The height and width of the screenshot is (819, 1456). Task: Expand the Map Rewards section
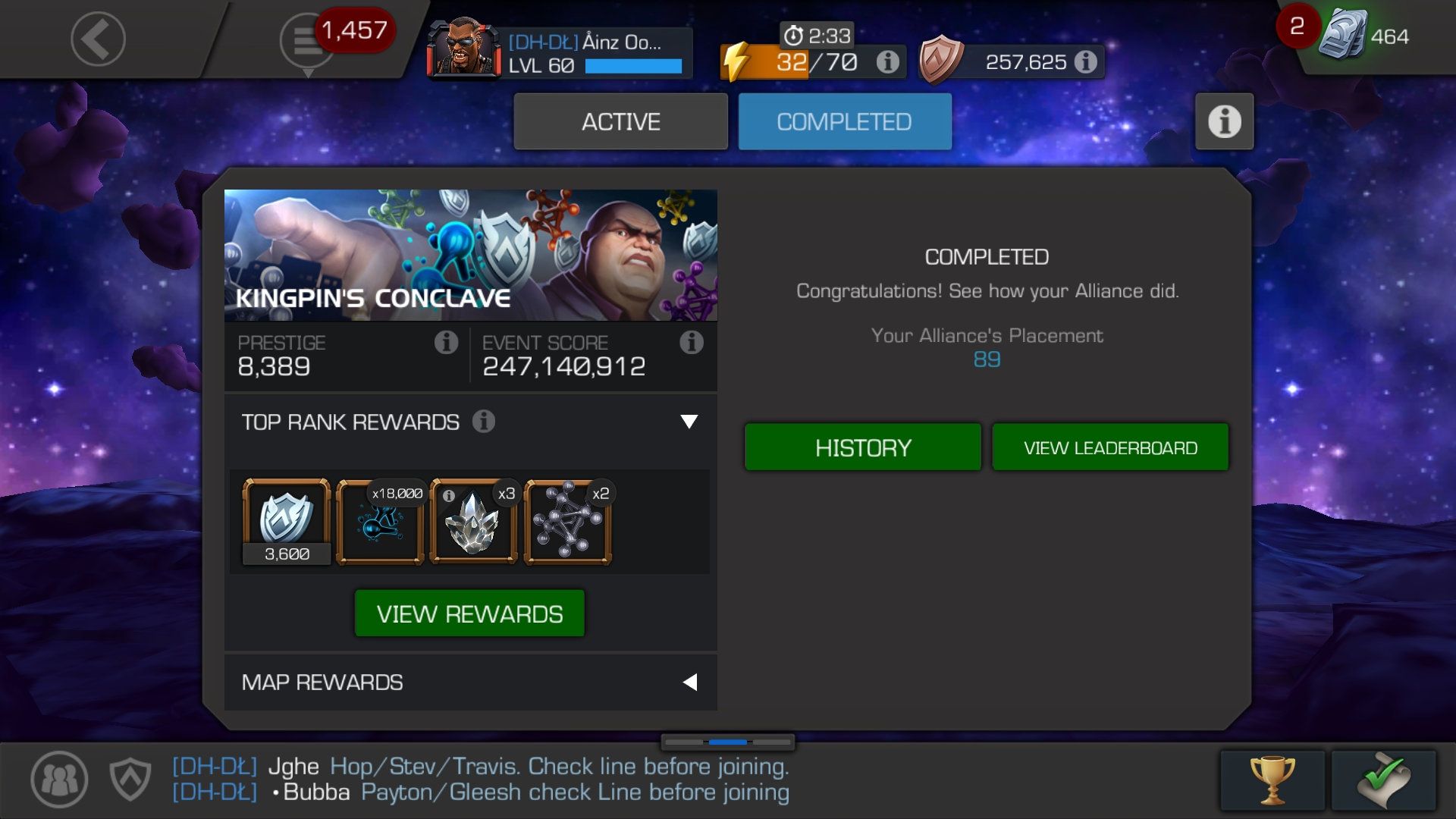pyautogui.click(x=689, y=682)
